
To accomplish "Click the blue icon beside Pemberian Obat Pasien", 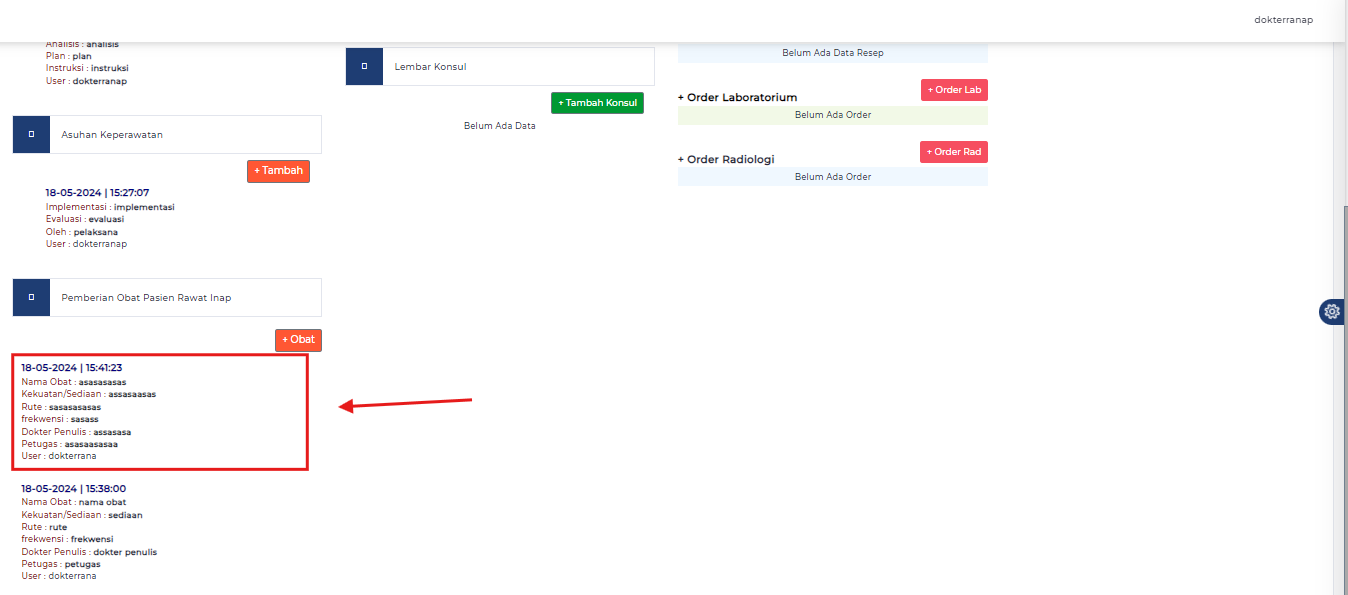I will click(x=31, y=297).
